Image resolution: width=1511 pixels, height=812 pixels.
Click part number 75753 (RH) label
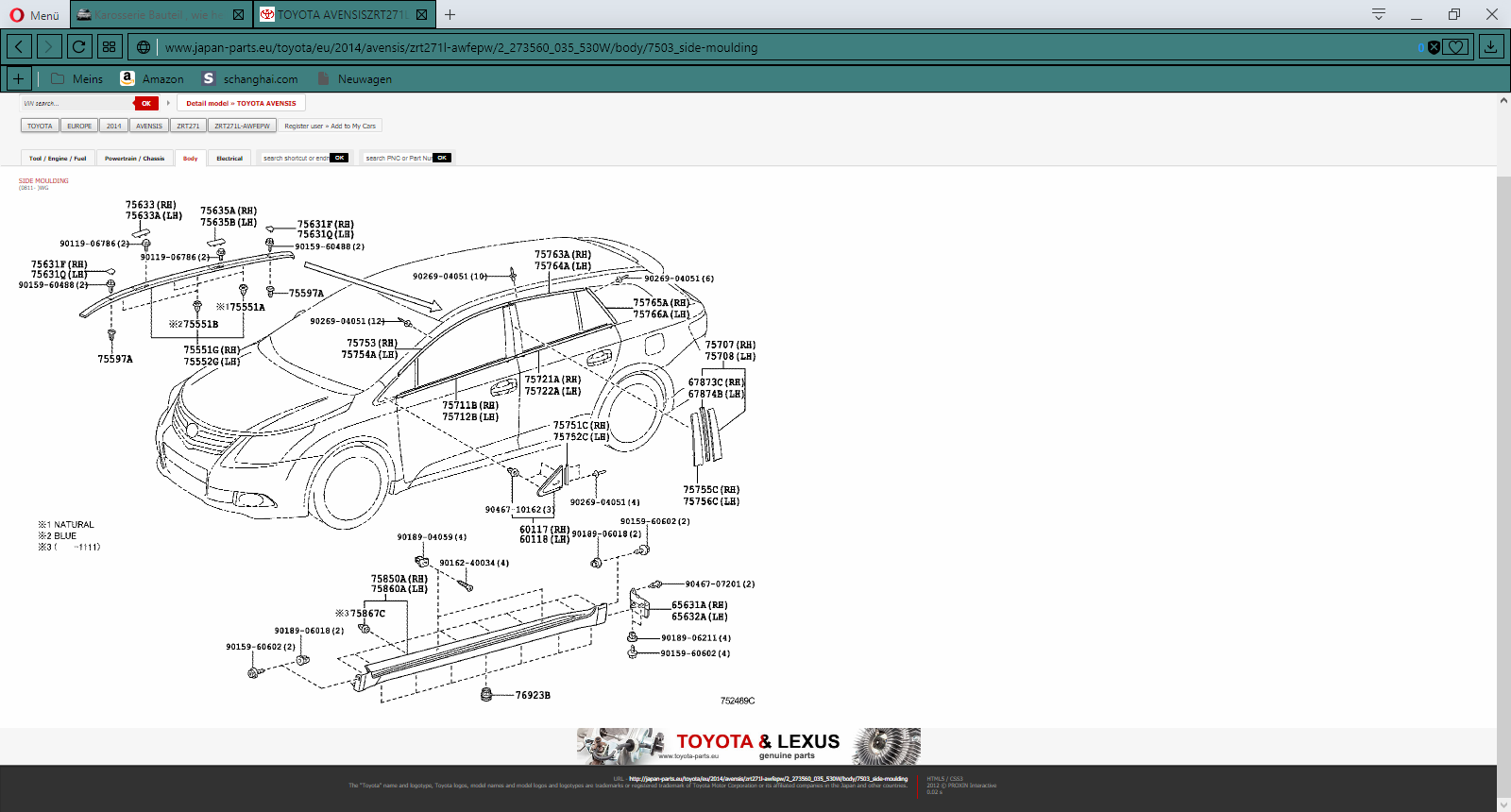coord(372,344)
